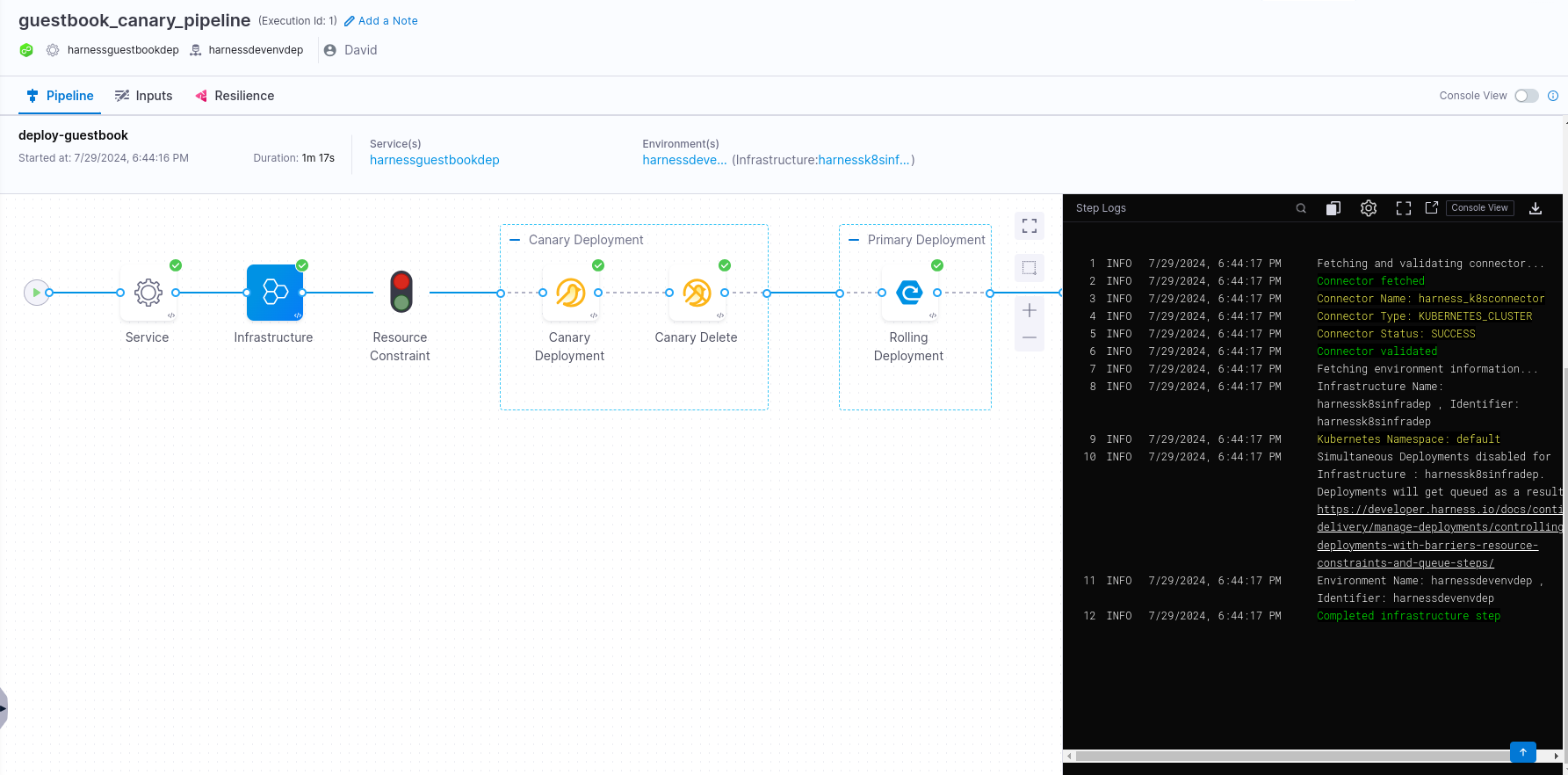Click the Service stage gear icon

tap(148, 293)
